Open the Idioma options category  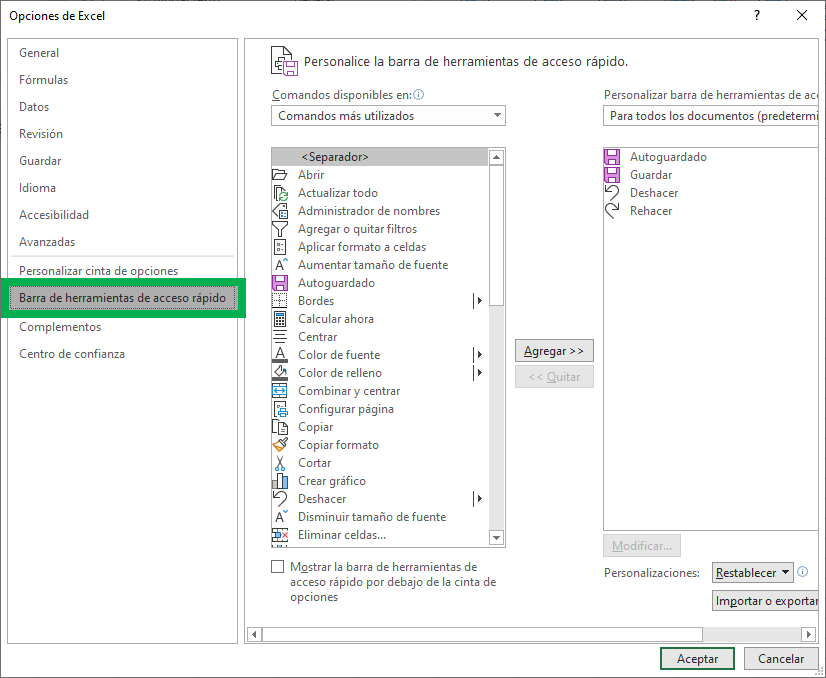click(123, 188)
